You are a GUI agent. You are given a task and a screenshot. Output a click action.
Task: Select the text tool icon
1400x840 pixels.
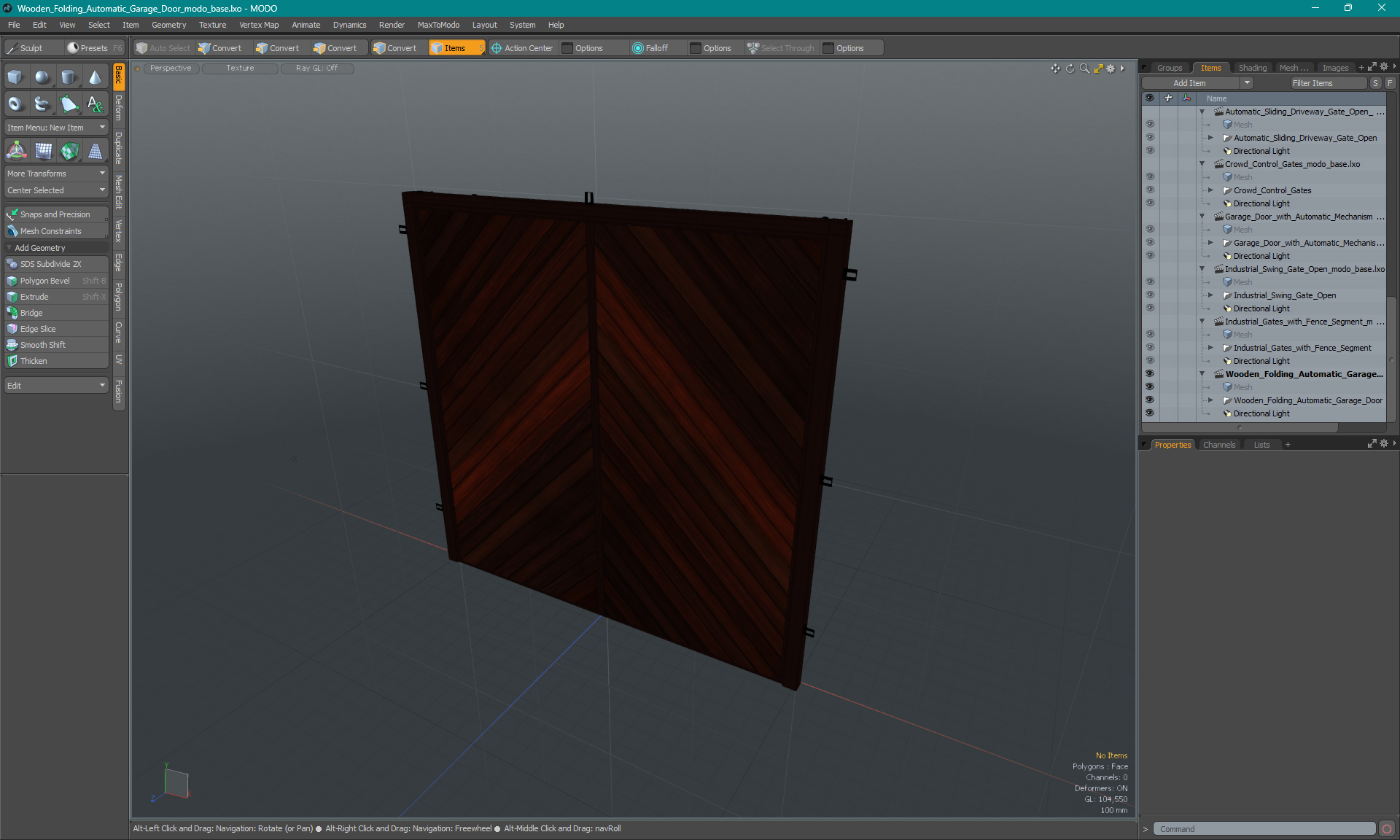tap(95, 104)
